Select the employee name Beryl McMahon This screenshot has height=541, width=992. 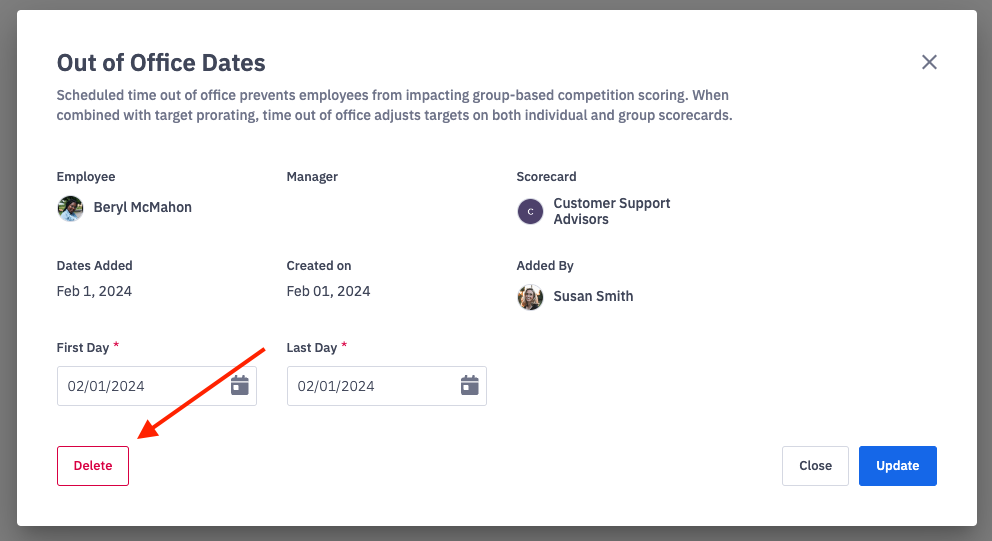142,208
